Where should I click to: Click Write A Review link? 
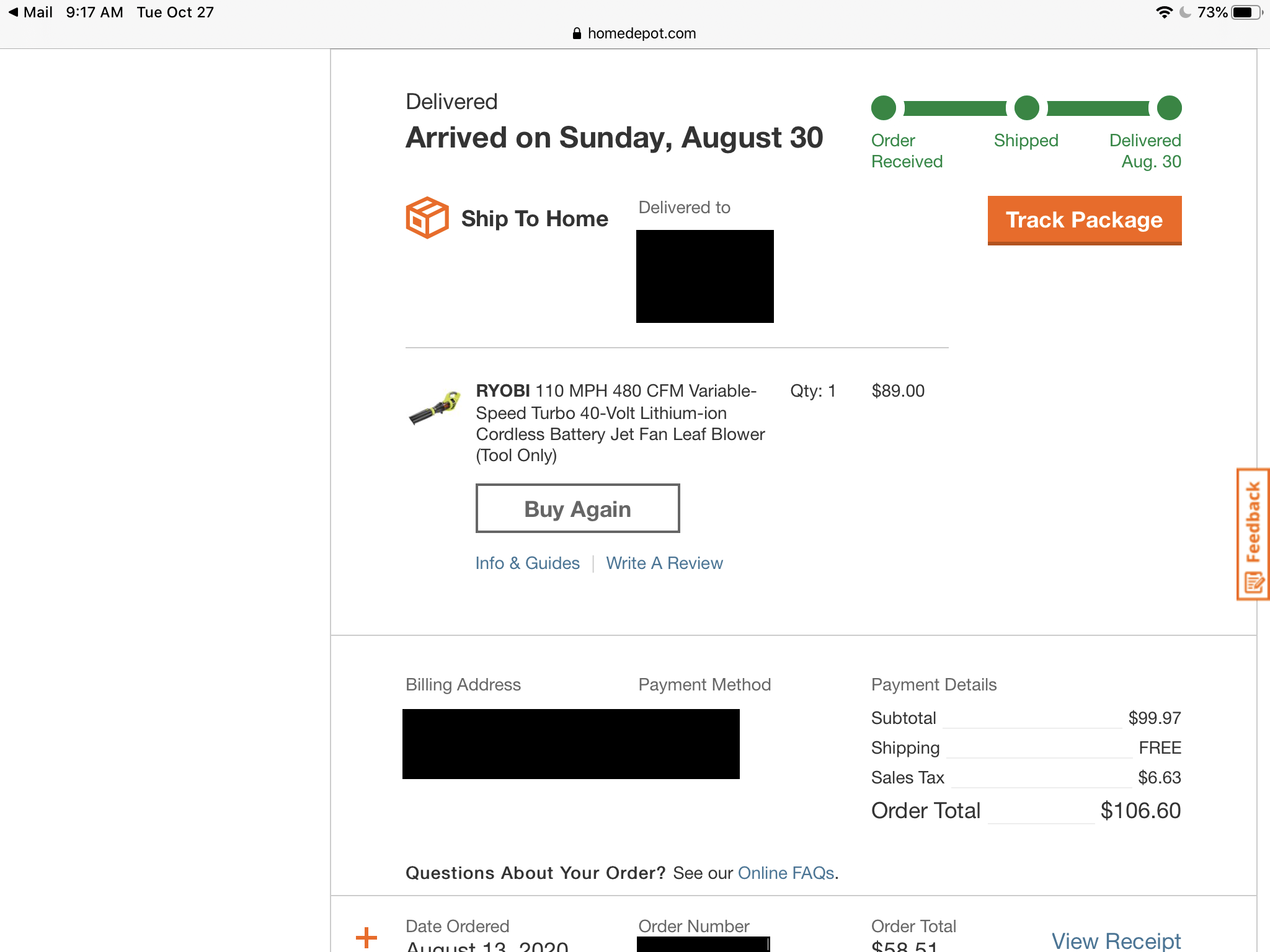664,563
